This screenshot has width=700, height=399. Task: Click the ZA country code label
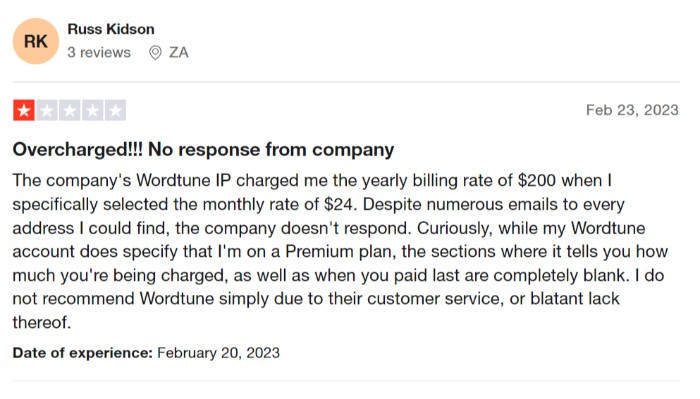point(179,53)
